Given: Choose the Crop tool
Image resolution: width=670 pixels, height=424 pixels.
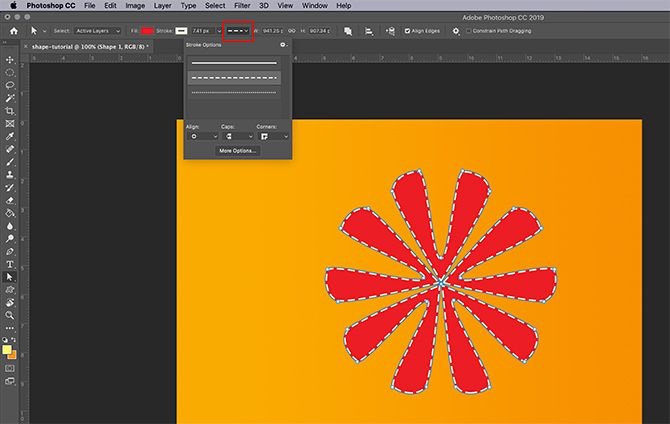Looking at the screenshot, I should [x=10, y=110].
